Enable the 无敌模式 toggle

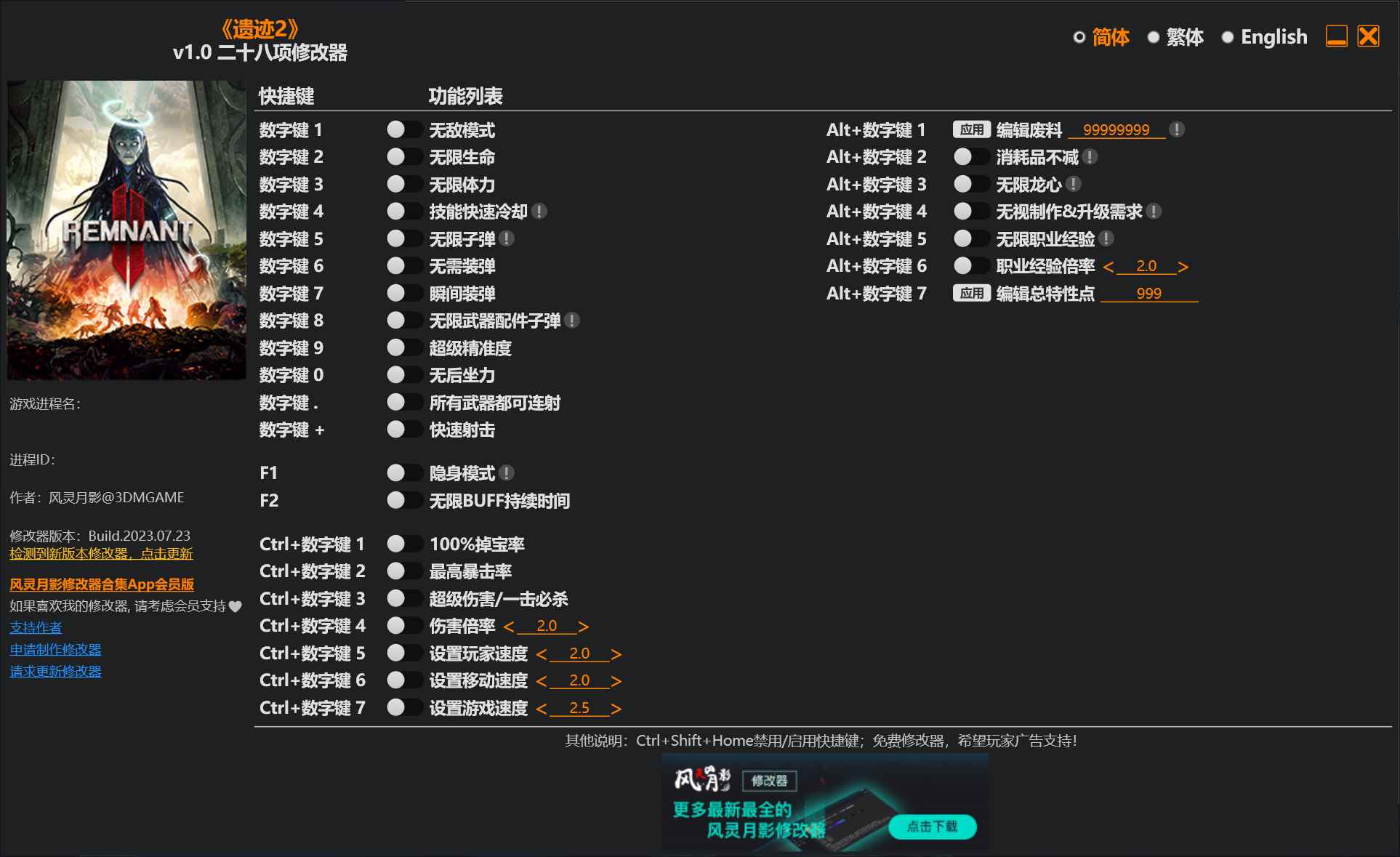[405, 129]
